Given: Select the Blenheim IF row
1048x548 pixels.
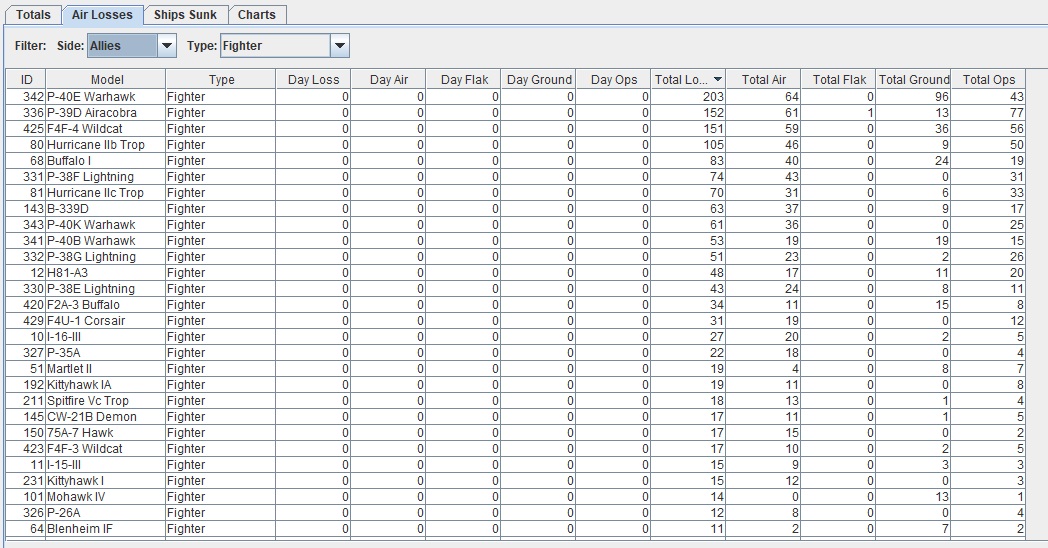Looking at the screenshot, I should (515, 529).
